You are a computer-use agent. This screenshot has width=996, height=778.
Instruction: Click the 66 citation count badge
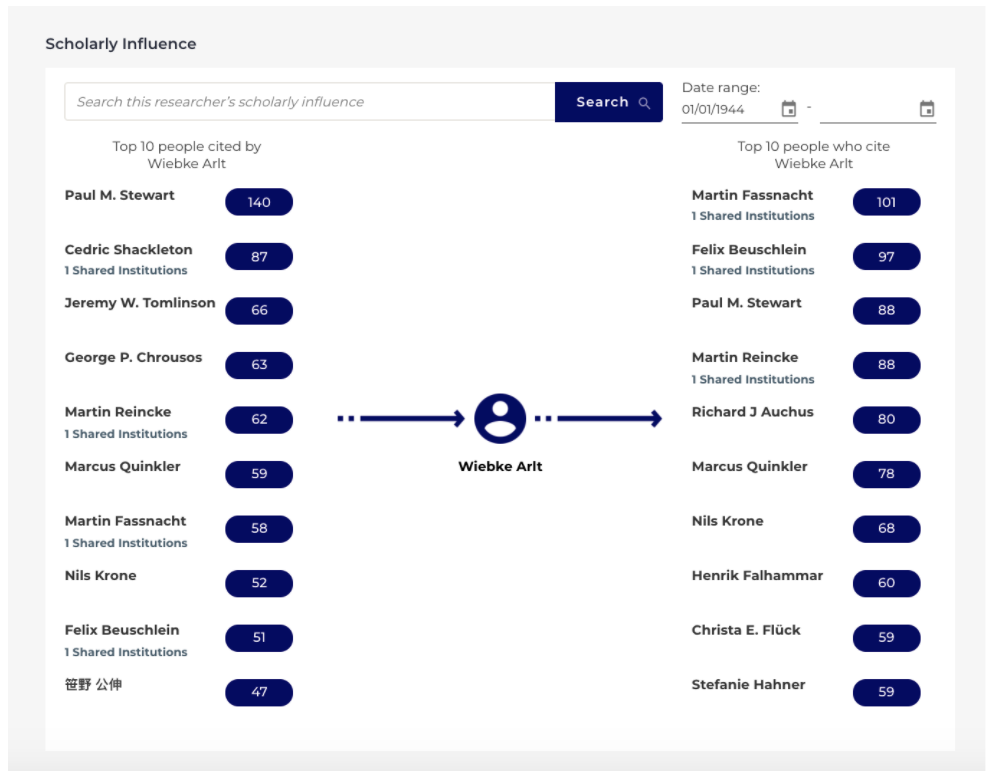click(259, 311)
